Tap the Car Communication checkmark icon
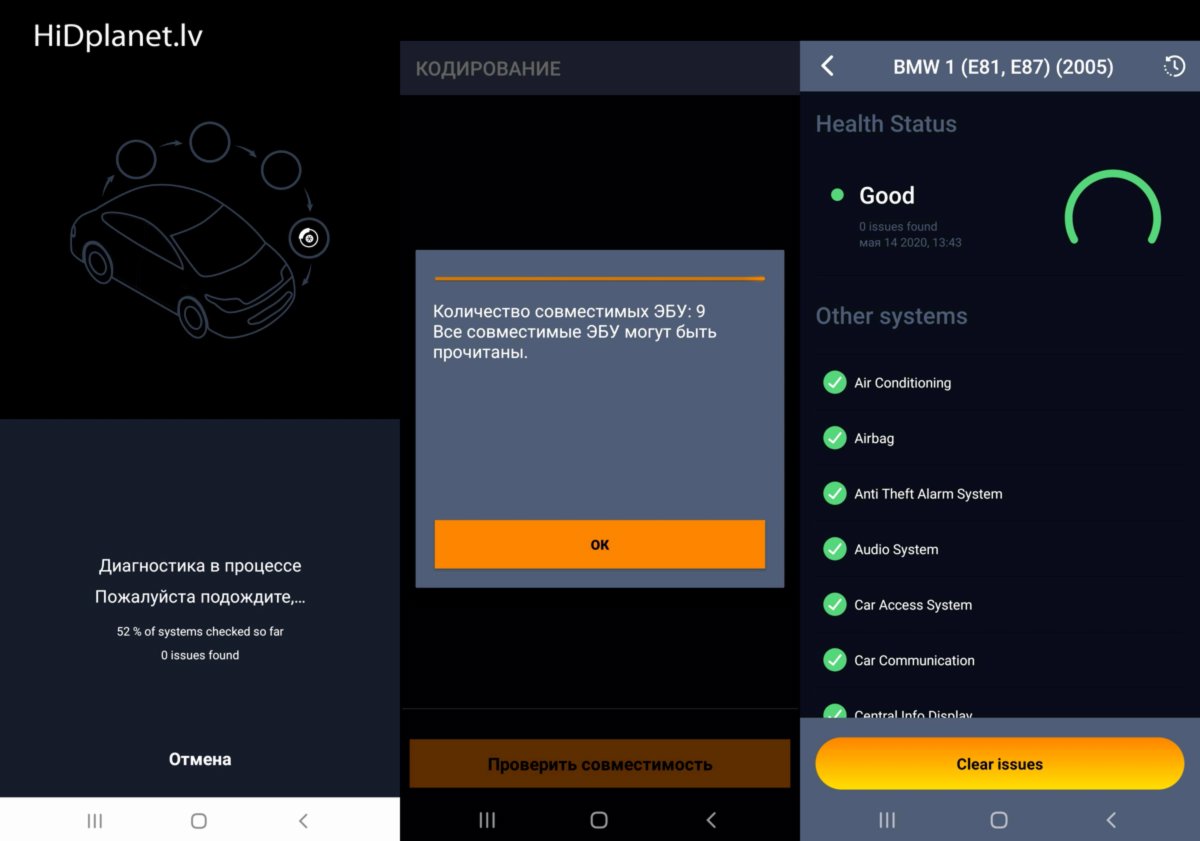Viewport: 1200px width, 841px height. point(834,660)
